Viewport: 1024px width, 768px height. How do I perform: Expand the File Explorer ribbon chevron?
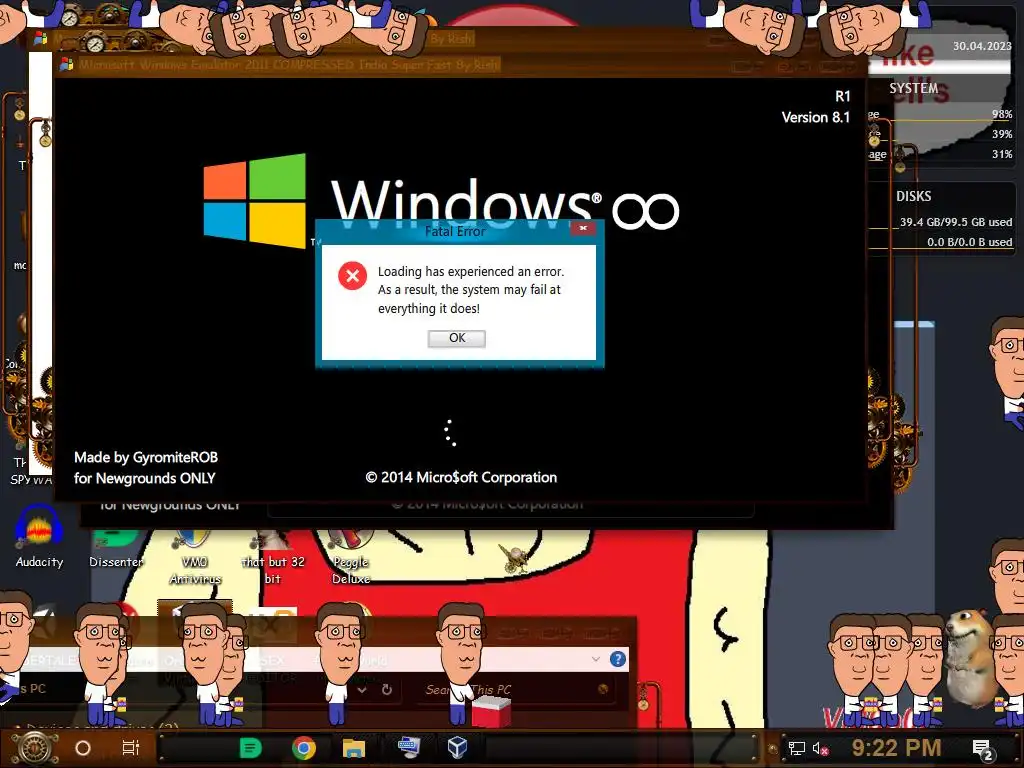click(x=596, y=659)
